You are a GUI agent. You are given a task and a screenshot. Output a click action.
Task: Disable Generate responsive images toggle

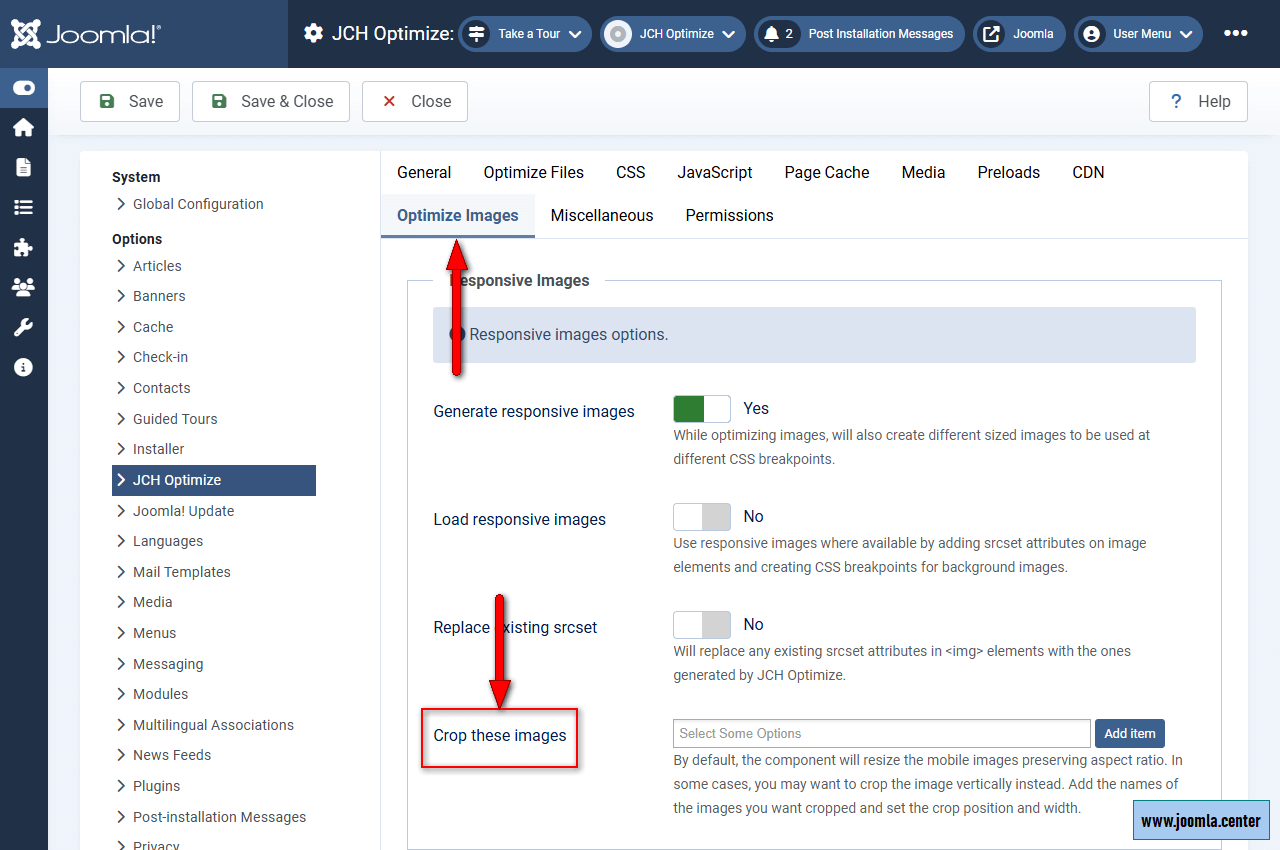(702, 409)
